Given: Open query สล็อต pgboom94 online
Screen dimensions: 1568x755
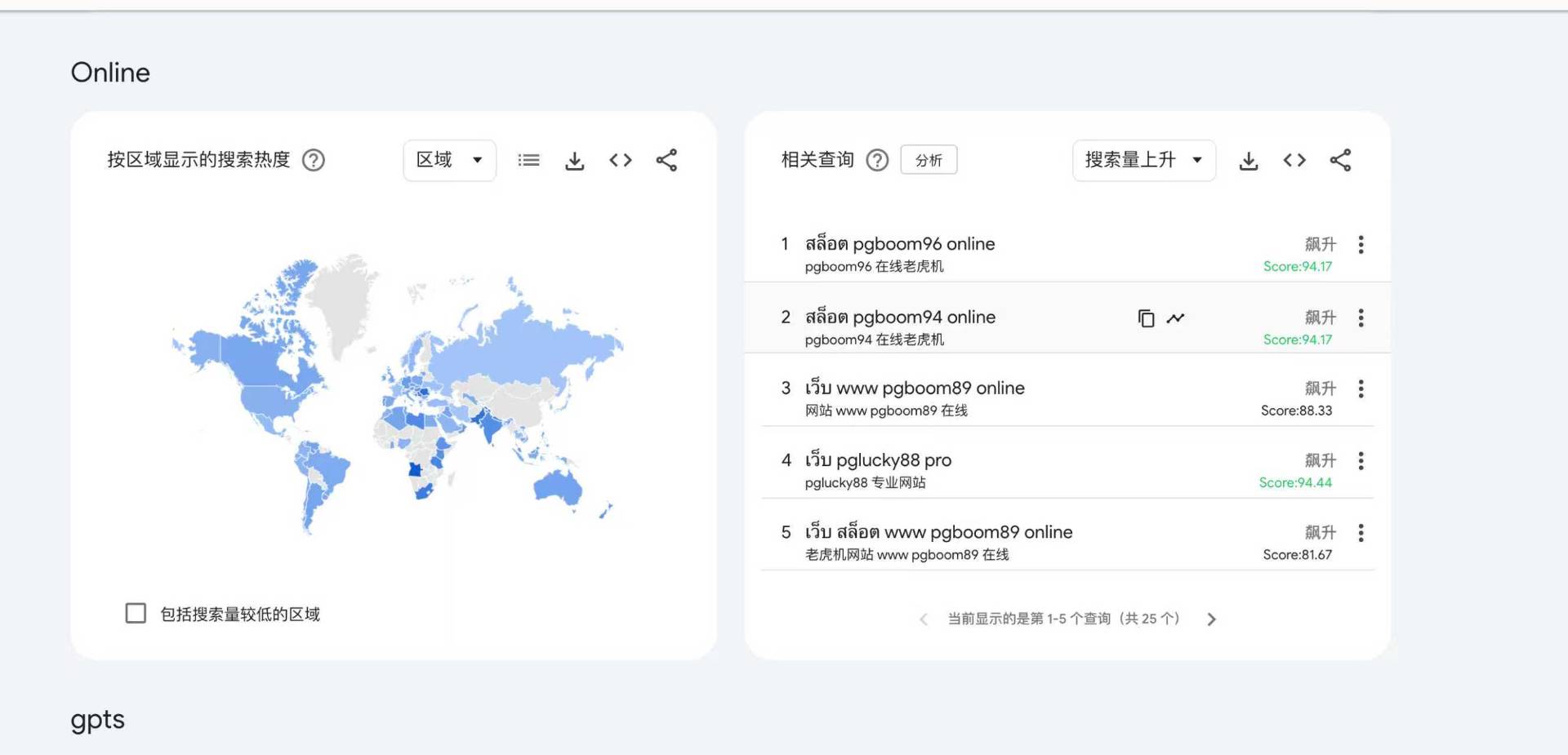Looking at the screenshot, I should (900, 317).
